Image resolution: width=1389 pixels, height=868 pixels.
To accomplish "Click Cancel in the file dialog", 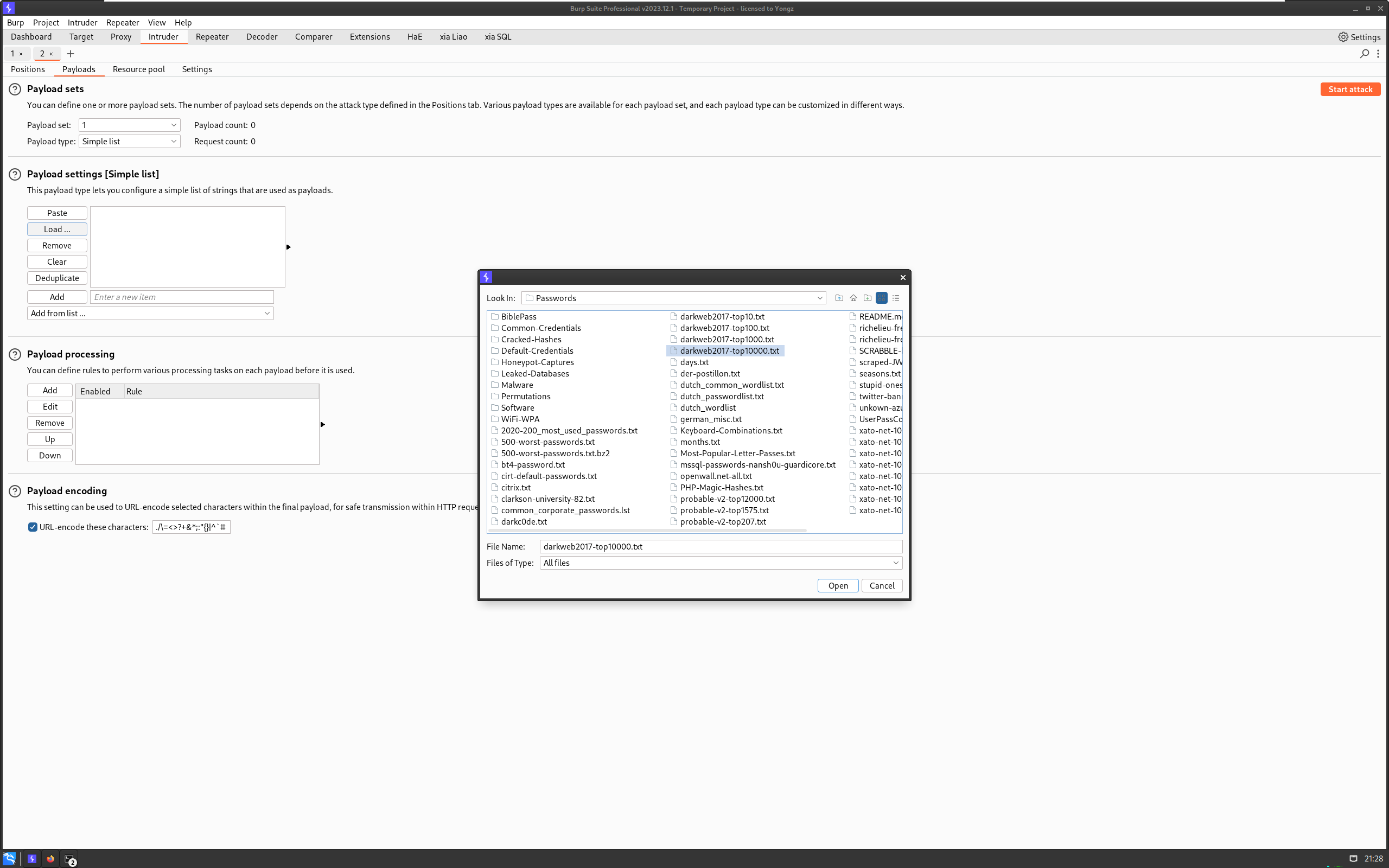I will [x=882, y=585].
